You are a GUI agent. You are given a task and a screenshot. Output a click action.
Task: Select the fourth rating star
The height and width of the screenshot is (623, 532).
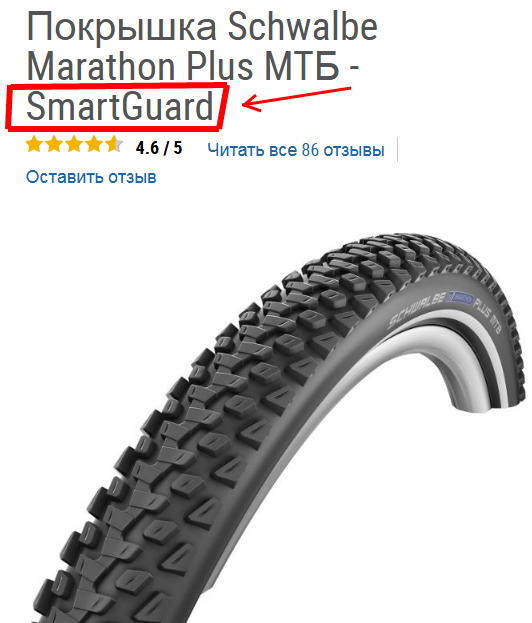point(94,145)
